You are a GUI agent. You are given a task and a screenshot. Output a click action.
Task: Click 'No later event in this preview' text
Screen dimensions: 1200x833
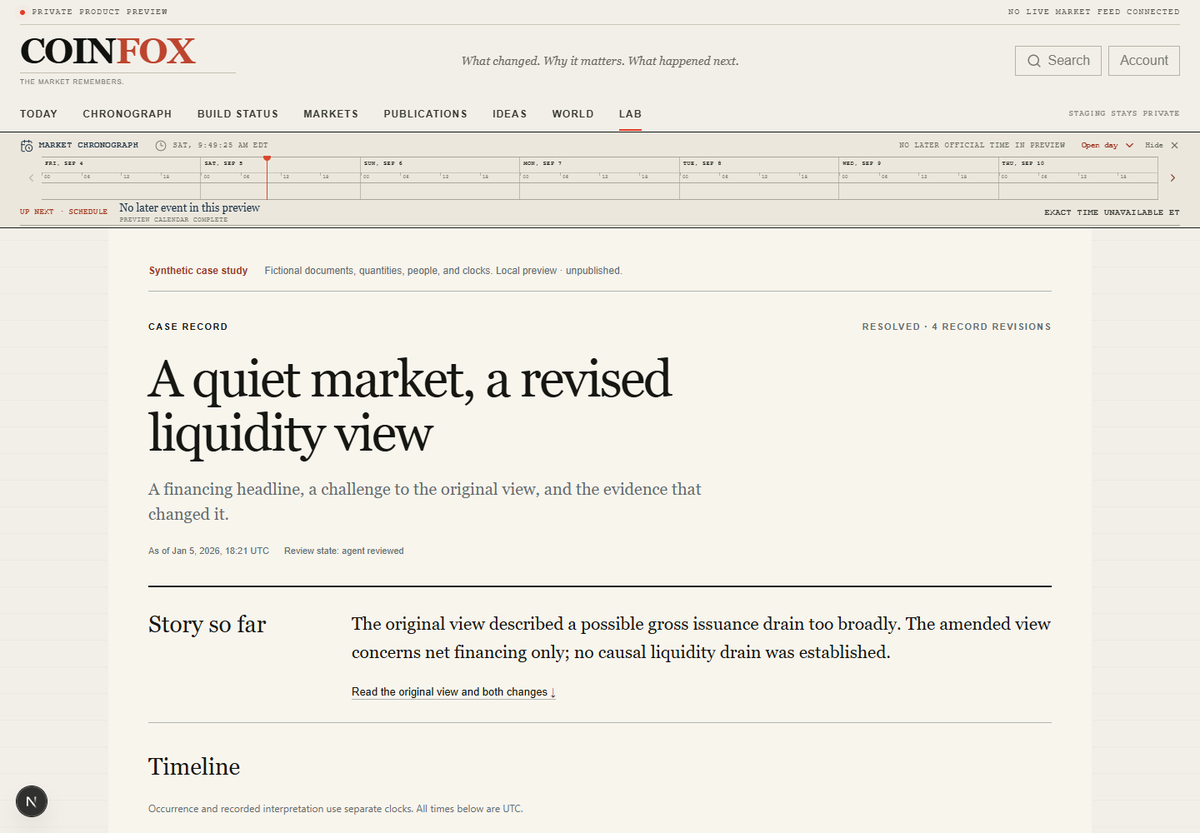[x=189, y=208]
